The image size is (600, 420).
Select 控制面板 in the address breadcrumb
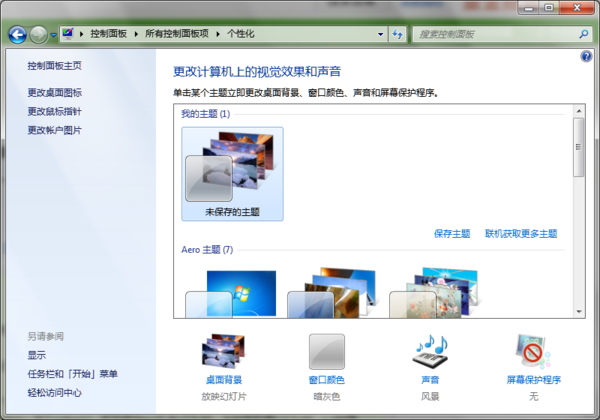tap(108, 34)
